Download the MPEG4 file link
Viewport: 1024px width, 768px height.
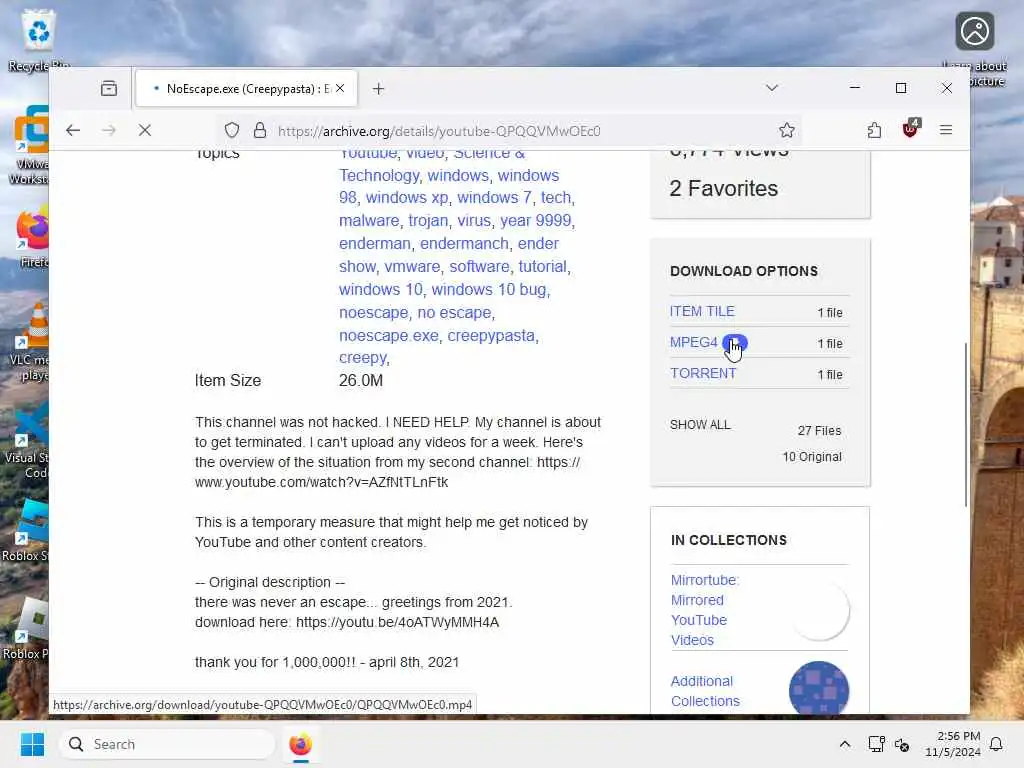(x=694, y=342)
